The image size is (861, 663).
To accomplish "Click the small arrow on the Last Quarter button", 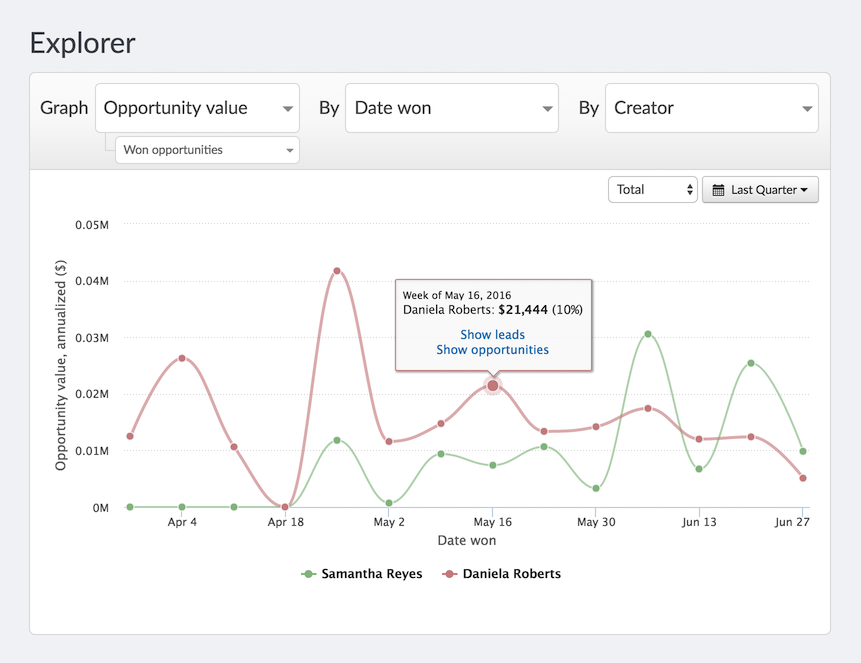I will pos(804,190).
